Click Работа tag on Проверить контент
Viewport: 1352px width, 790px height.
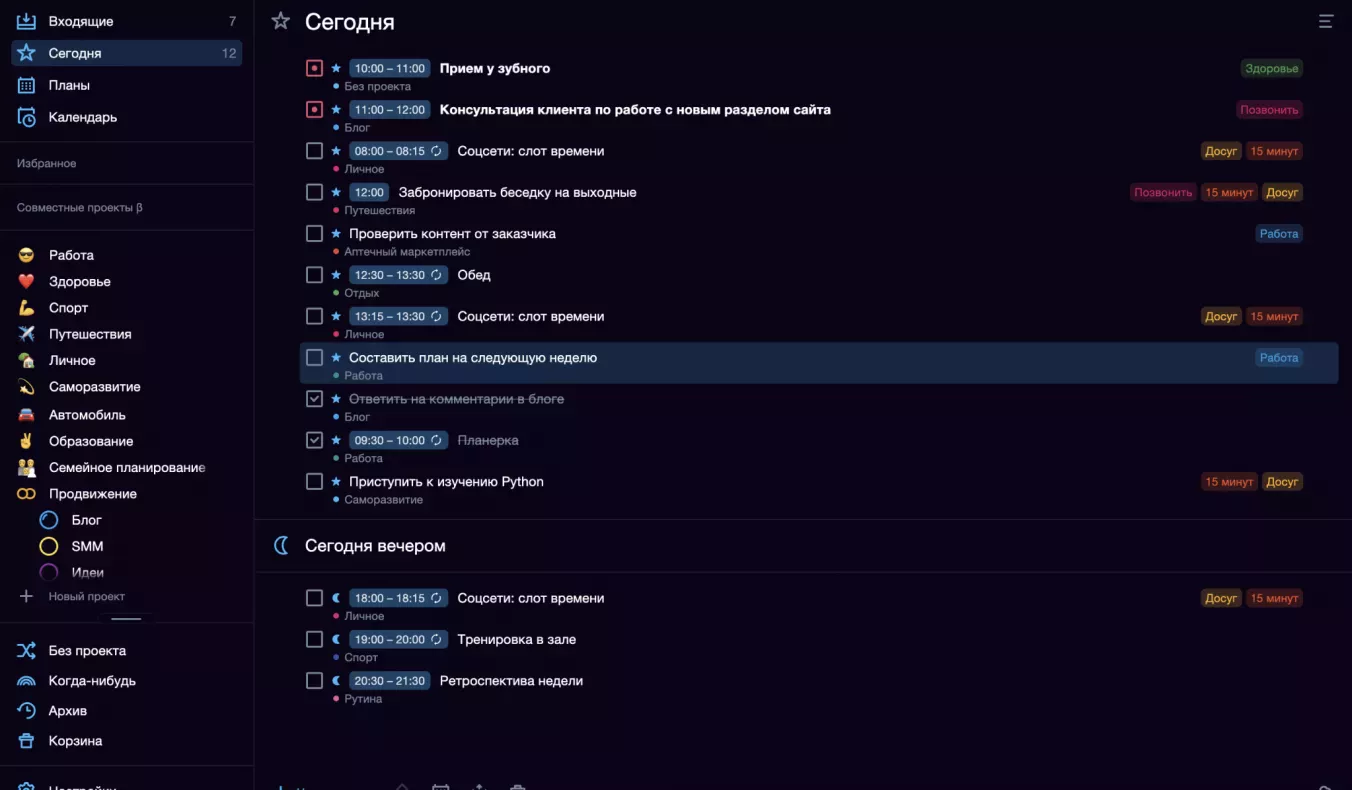pos(1279,234)
